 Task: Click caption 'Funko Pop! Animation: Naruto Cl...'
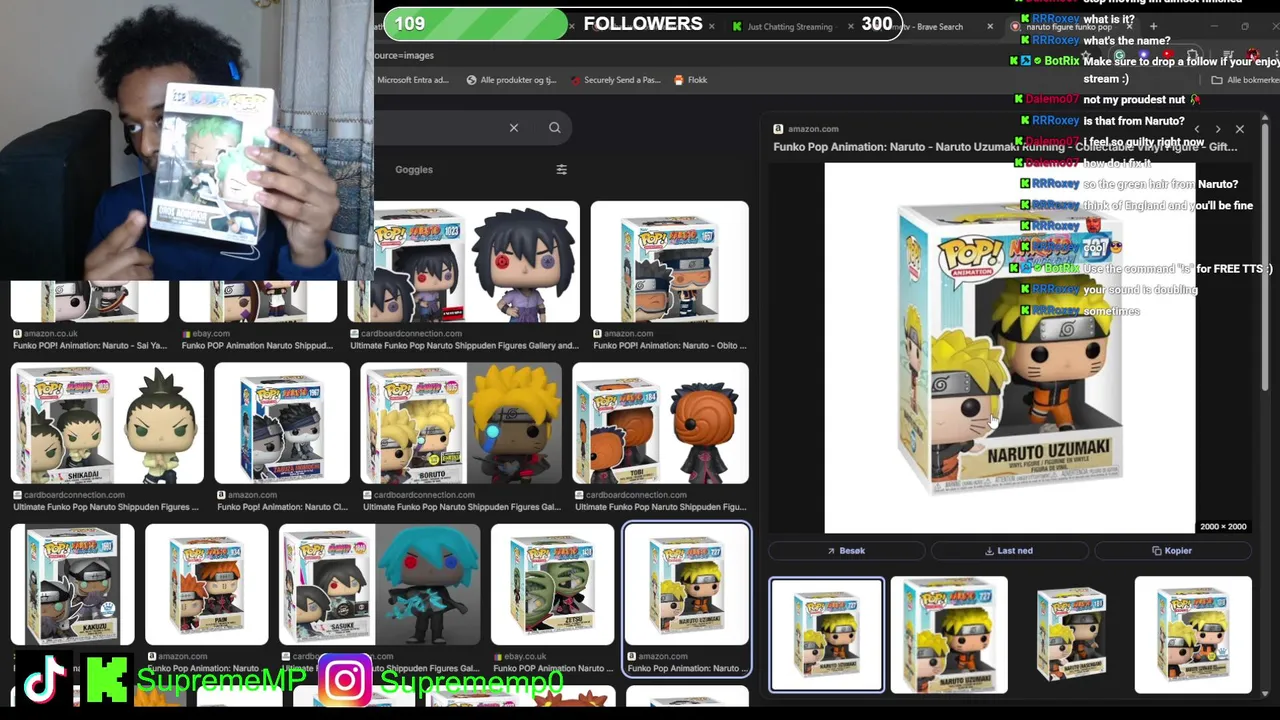pos(281,507)
